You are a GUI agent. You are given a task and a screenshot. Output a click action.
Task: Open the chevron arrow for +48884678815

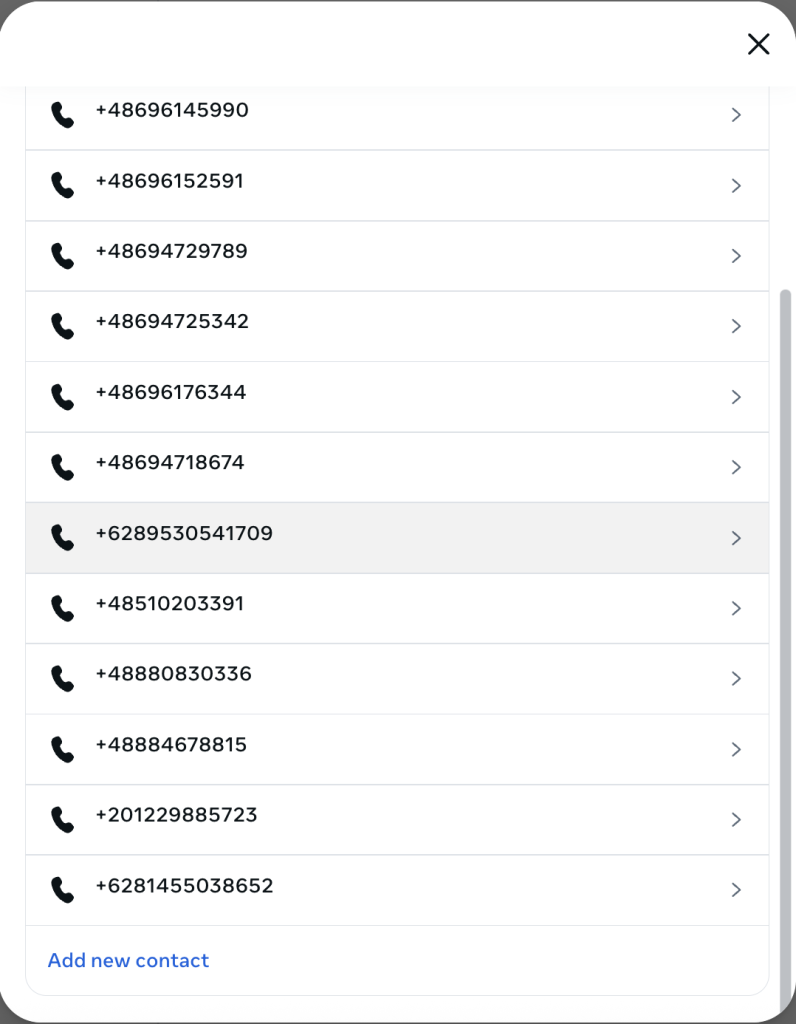point(736,749)
